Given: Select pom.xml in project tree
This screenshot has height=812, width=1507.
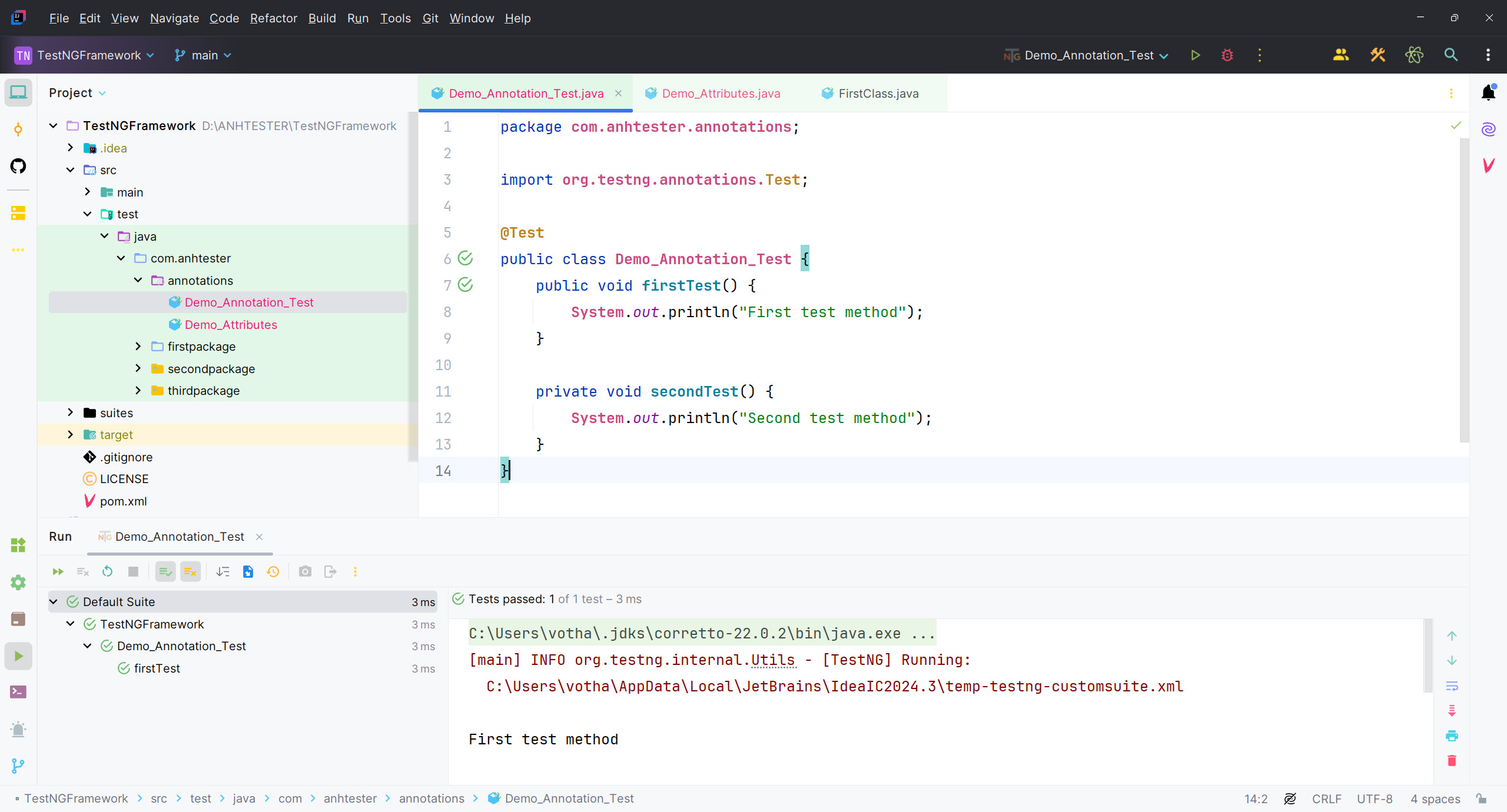Looking at the screenshot, I should [x=123, y=501].
